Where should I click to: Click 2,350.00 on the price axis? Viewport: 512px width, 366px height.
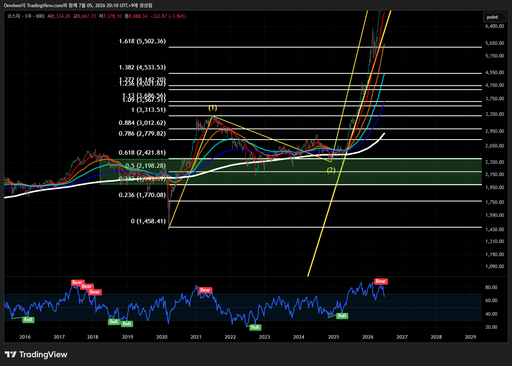pyautogui.click(x=495, y=162)
